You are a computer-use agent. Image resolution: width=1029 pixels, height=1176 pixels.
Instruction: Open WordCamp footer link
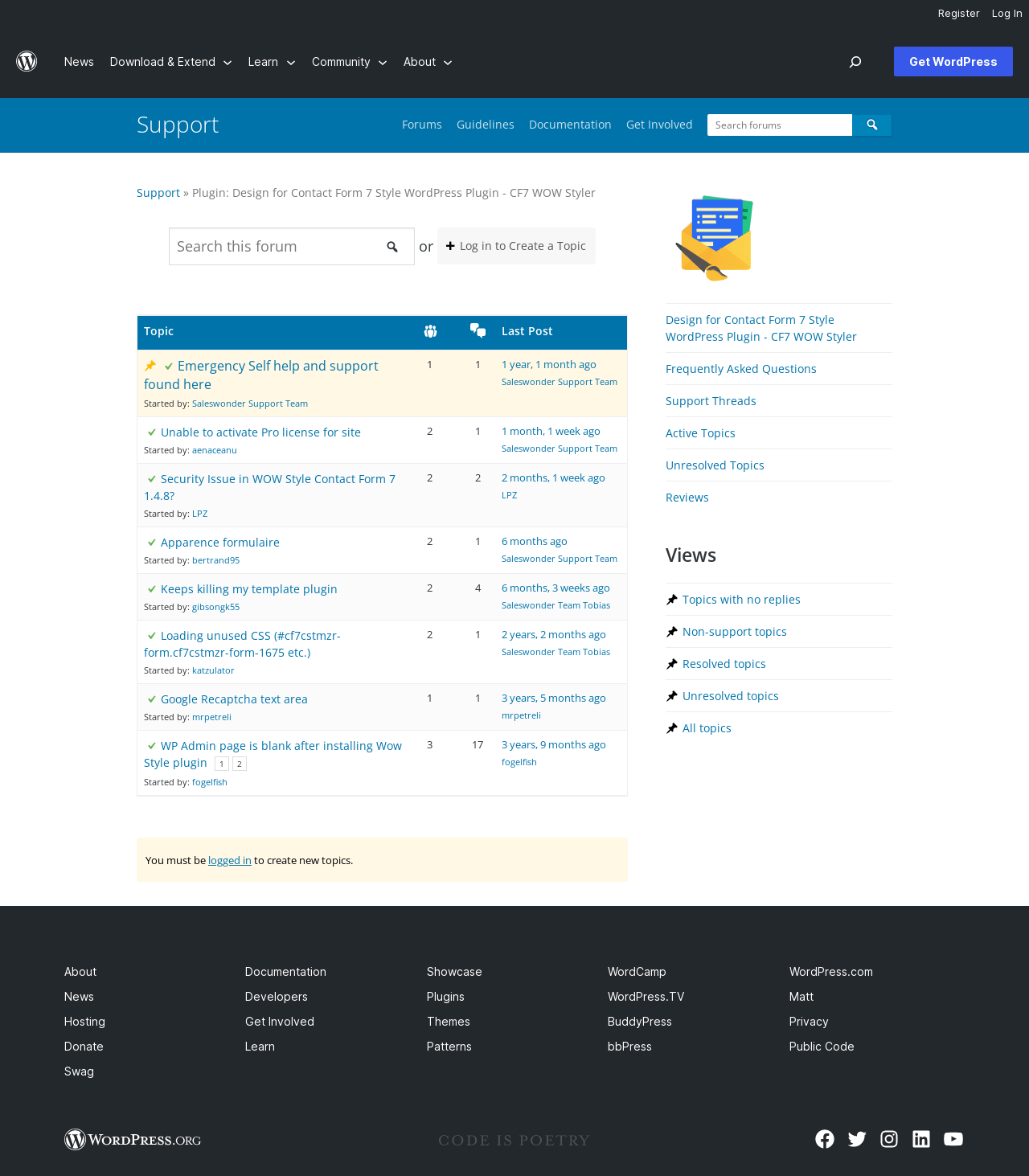(x=637, y=972)
